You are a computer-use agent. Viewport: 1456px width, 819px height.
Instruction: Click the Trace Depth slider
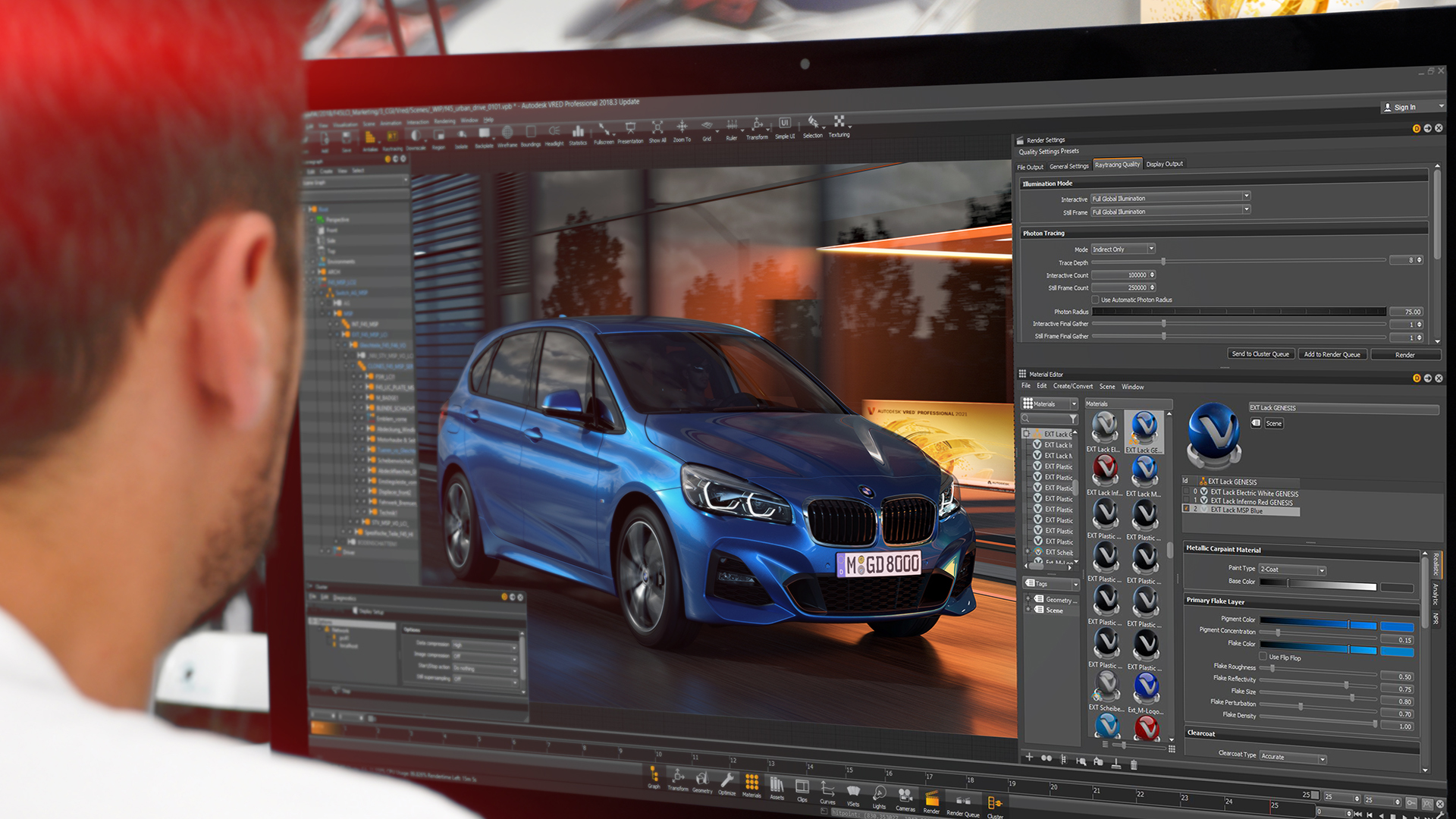click(x=1238, y=261)
